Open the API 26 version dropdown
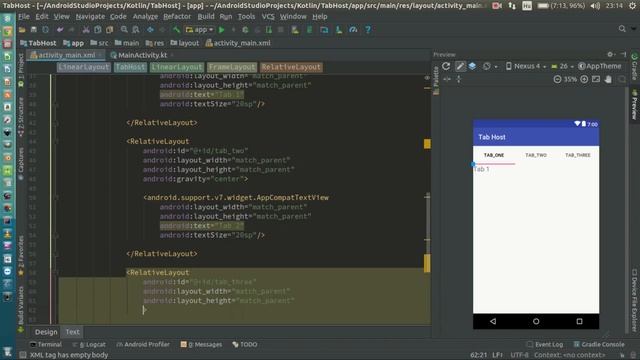Screen dimensions: 640x360 (562, 66)
